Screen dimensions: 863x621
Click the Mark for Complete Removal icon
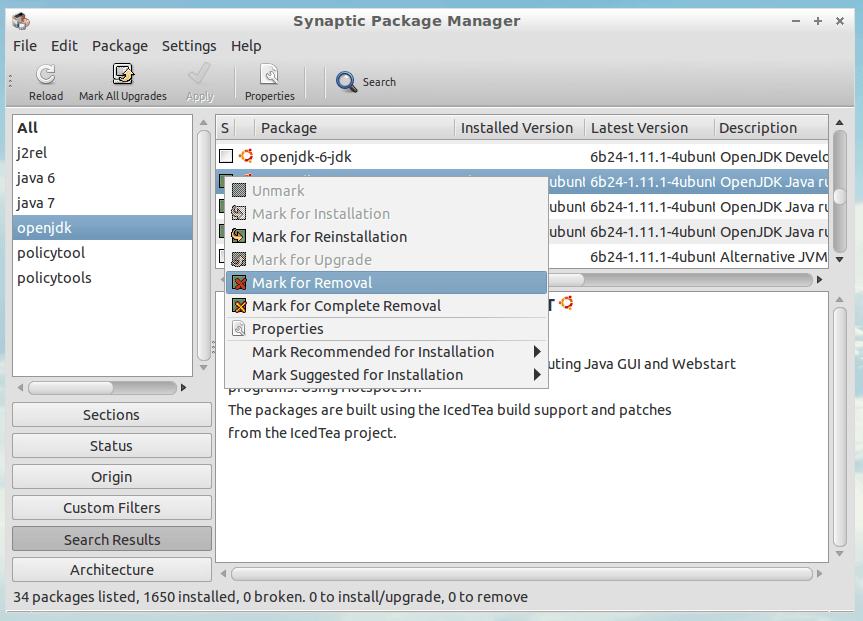point(239,306)
